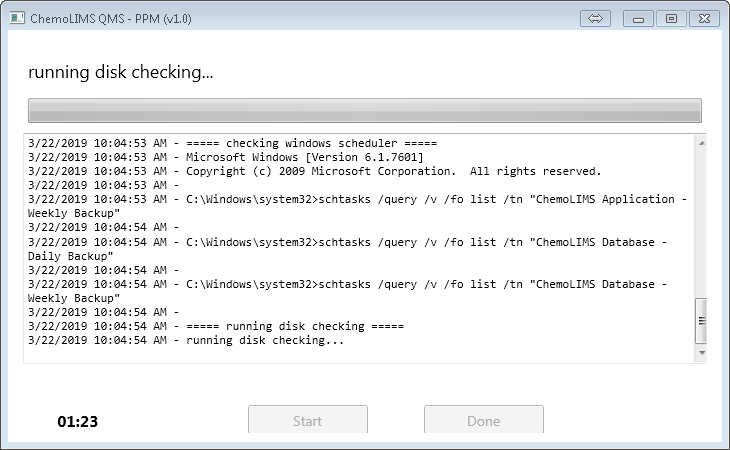Click the "checking windows scheduler" log line
730x450 pixels.
tap(233, 143)
